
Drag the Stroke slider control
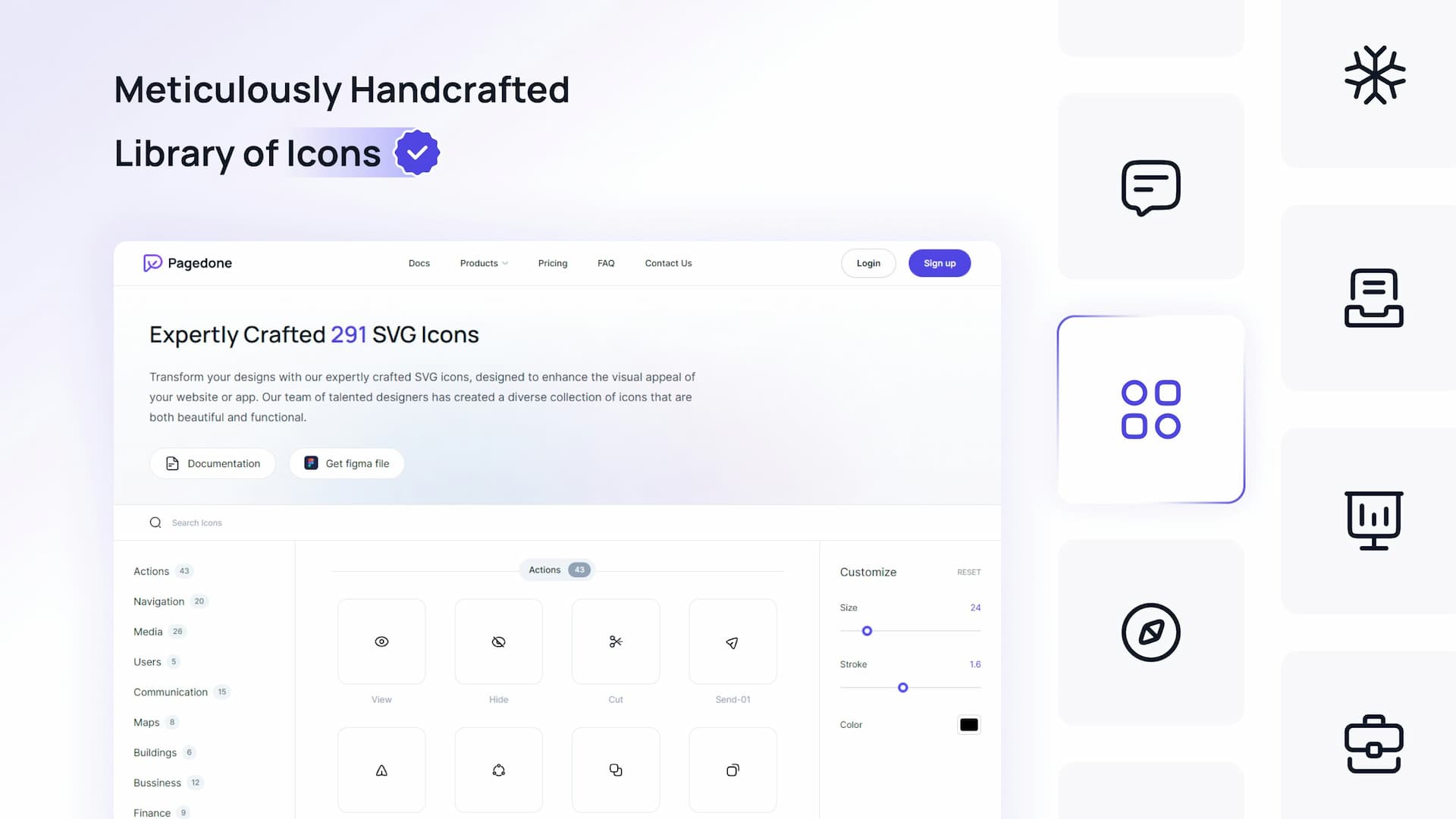tap(903, 687)
